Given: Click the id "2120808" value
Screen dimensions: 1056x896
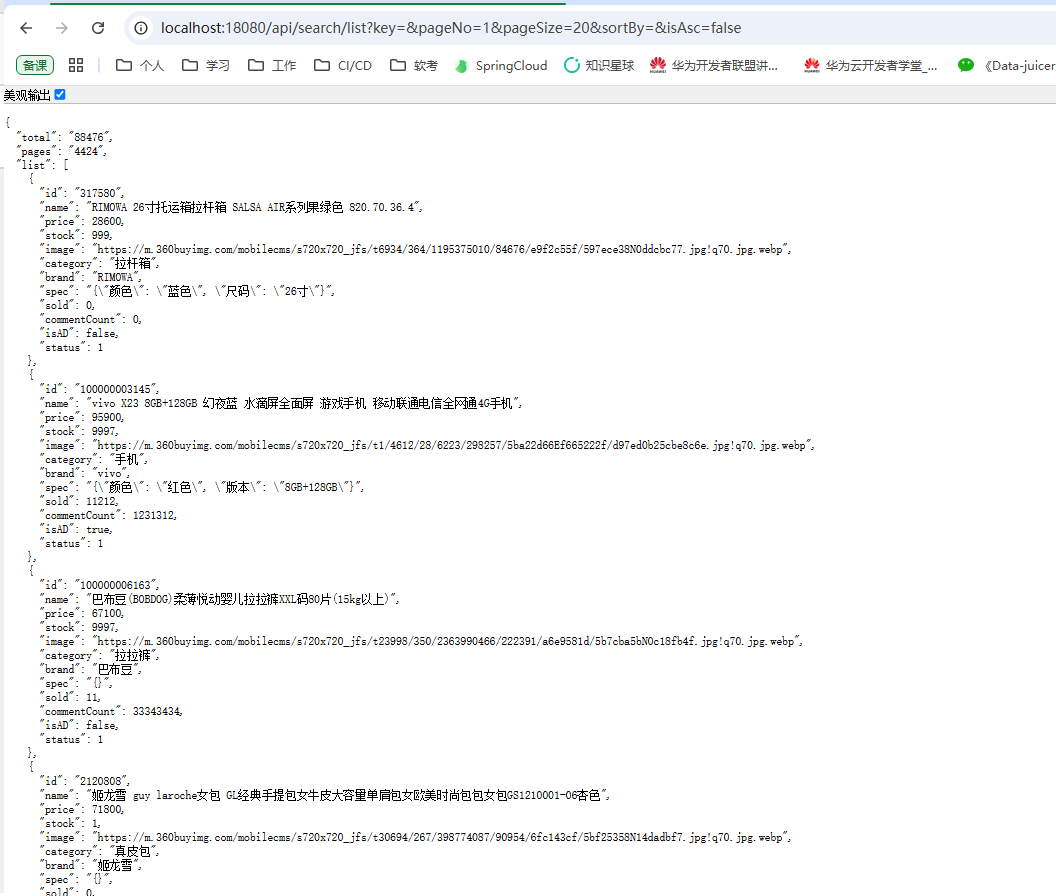Looking at the screenshot, I should [102, 781].
